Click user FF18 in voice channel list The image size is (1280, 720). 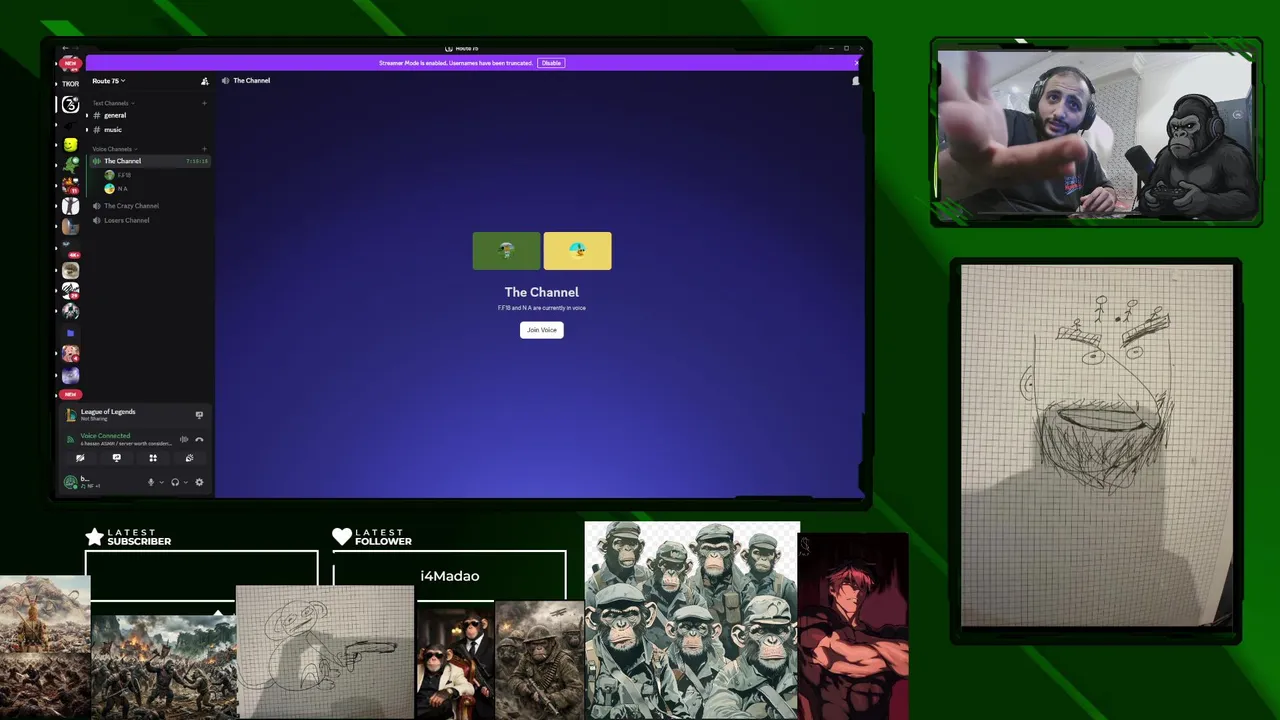point(117,175)
